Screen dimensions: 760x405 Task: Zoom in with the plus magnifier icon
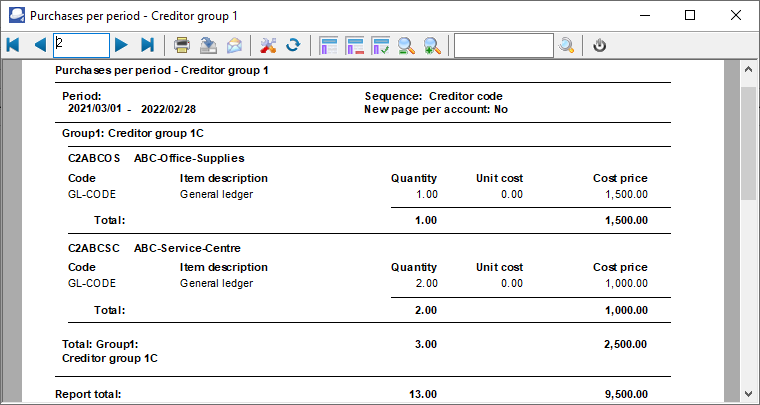point(432,46)
